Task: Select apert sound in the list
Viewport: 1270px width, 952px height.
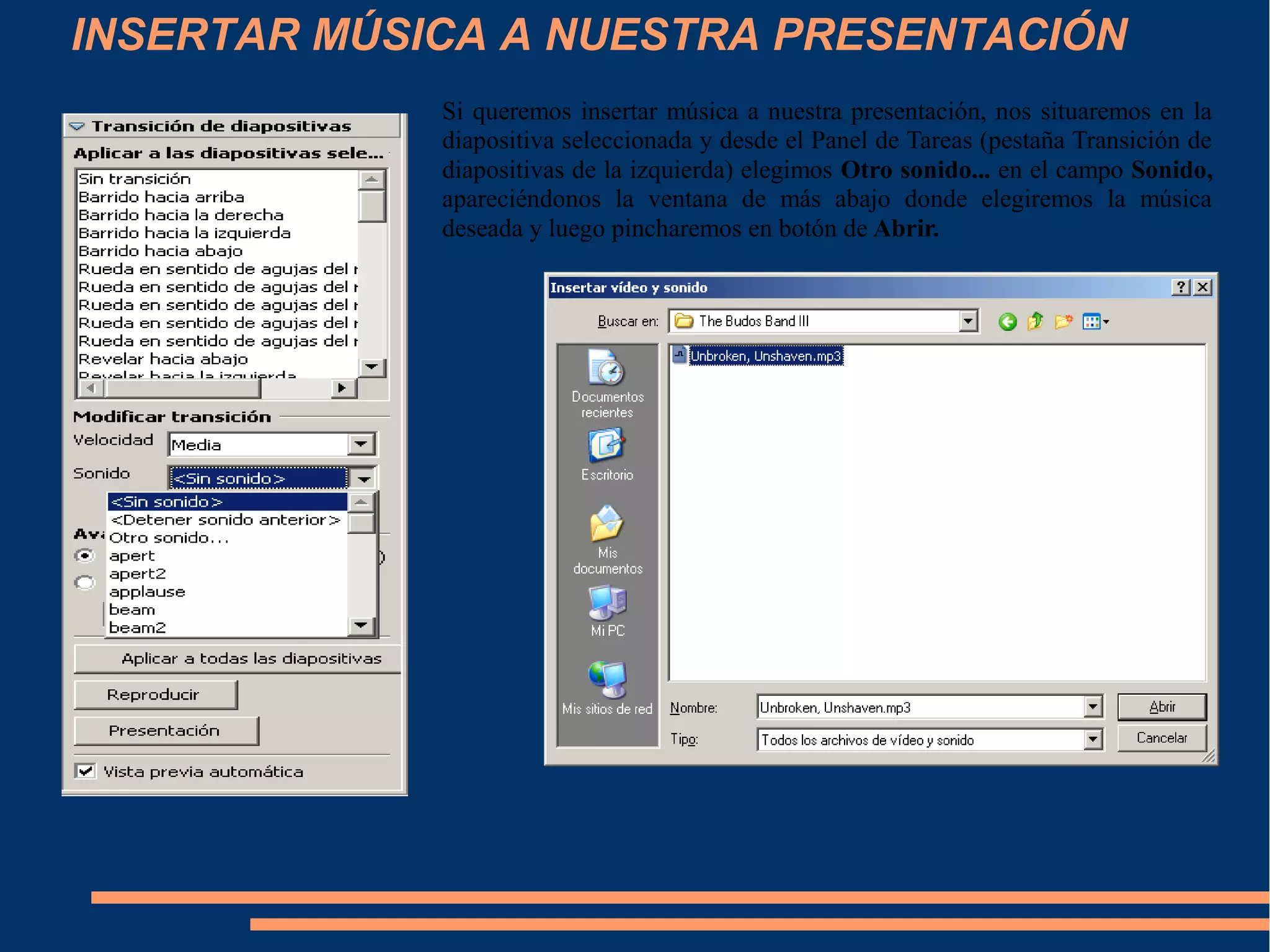Action: tap(228, 556)
